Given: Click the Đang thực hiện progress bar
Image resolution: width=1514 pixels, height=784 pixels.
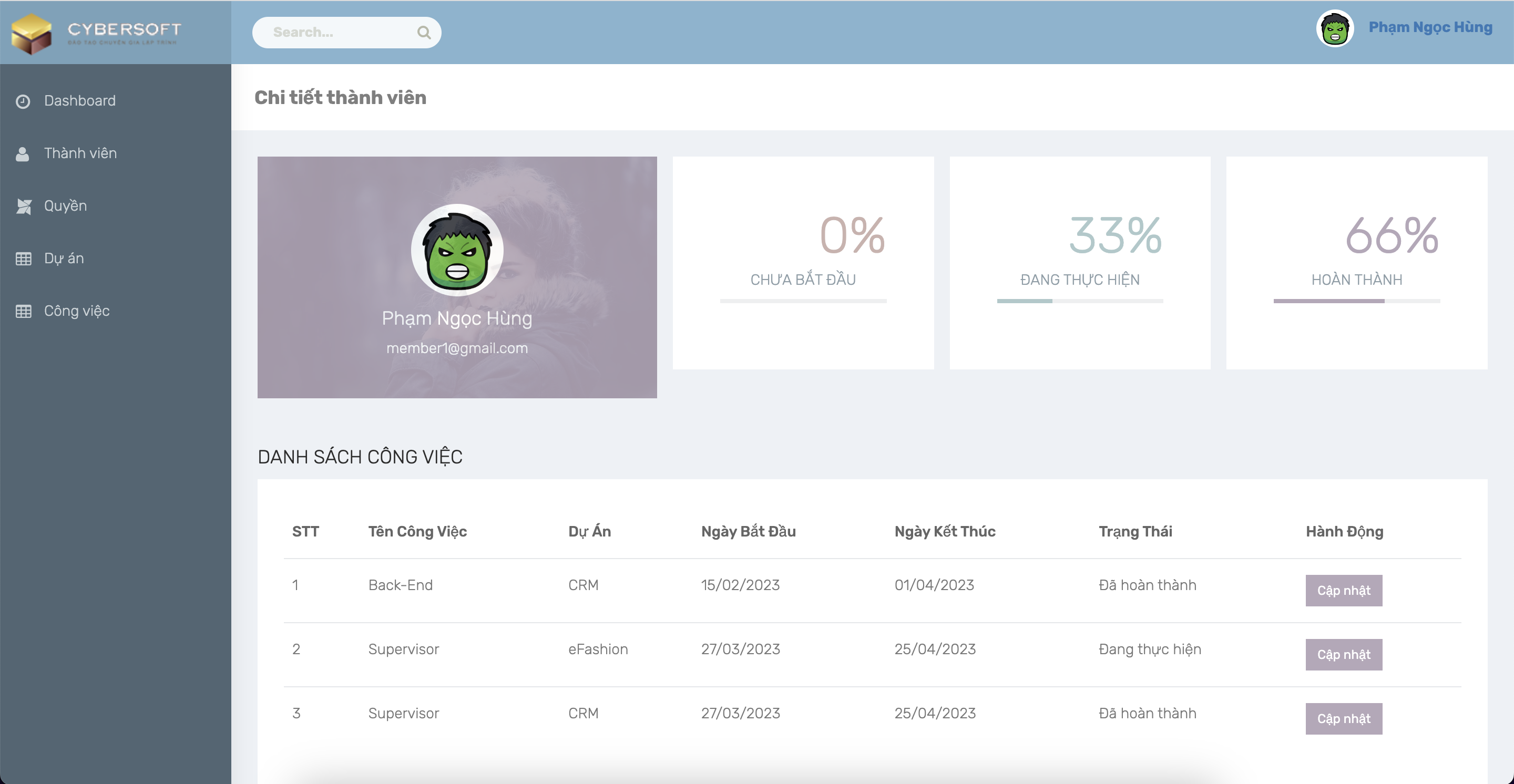Looking at the screenshot, I should (x=1080, y=301).
